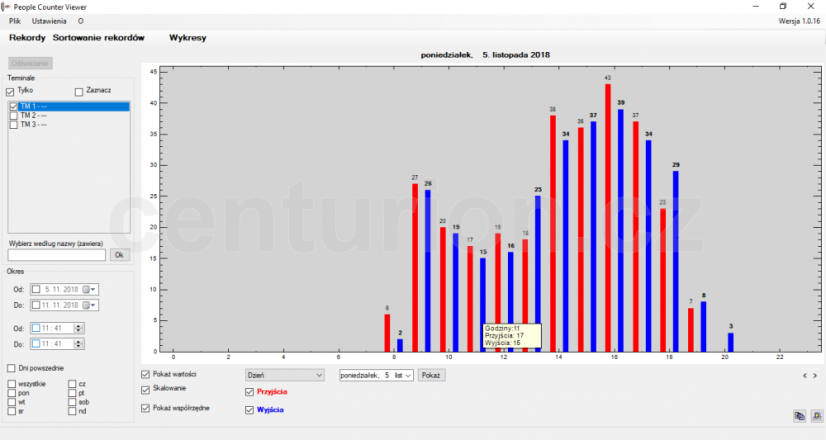Click the red bar labeled 43
826x440 pixels.
[x=608, y=218]
